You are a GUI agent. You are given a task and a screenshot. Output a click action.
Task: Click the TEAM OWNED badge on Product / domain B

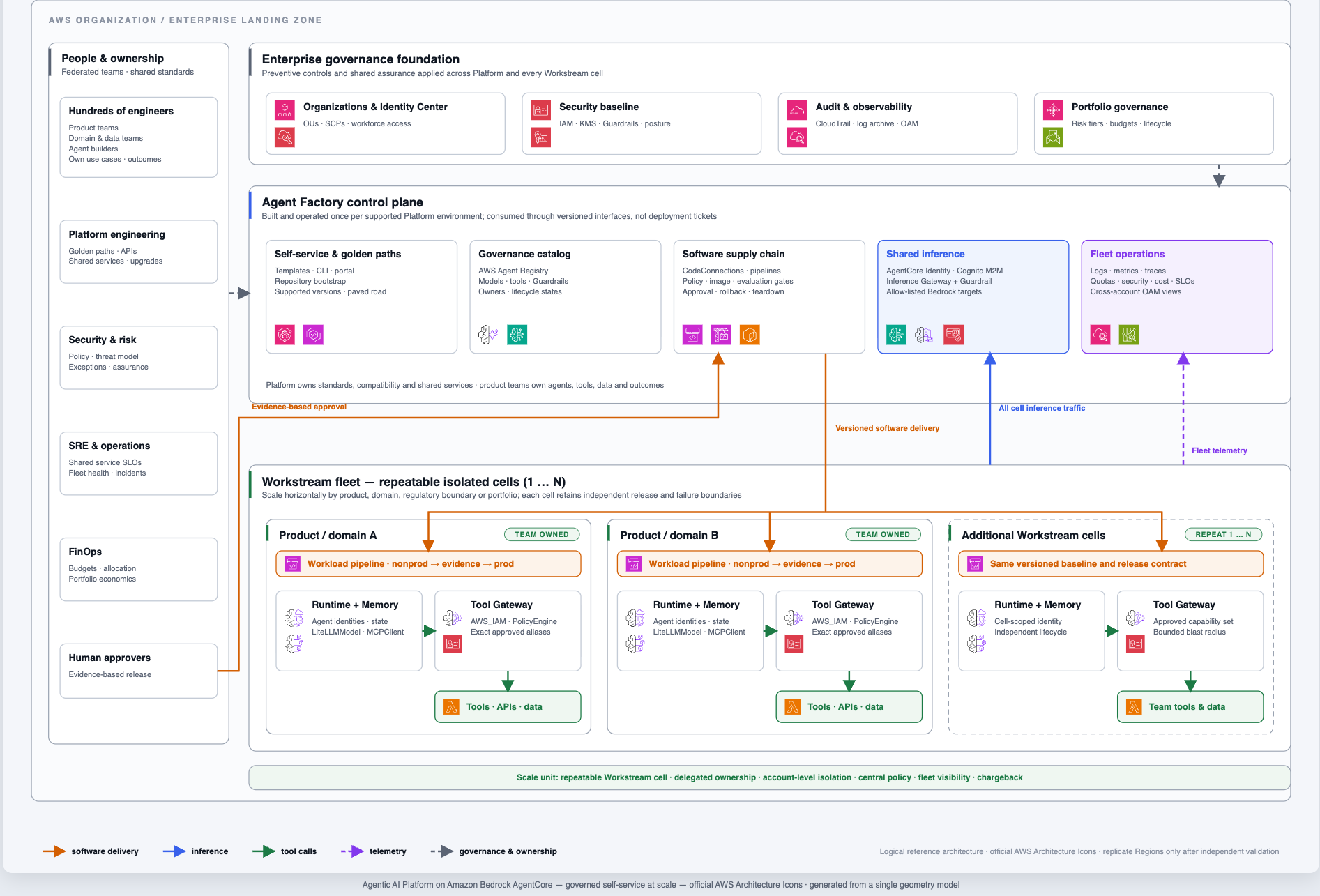[883, 535]
